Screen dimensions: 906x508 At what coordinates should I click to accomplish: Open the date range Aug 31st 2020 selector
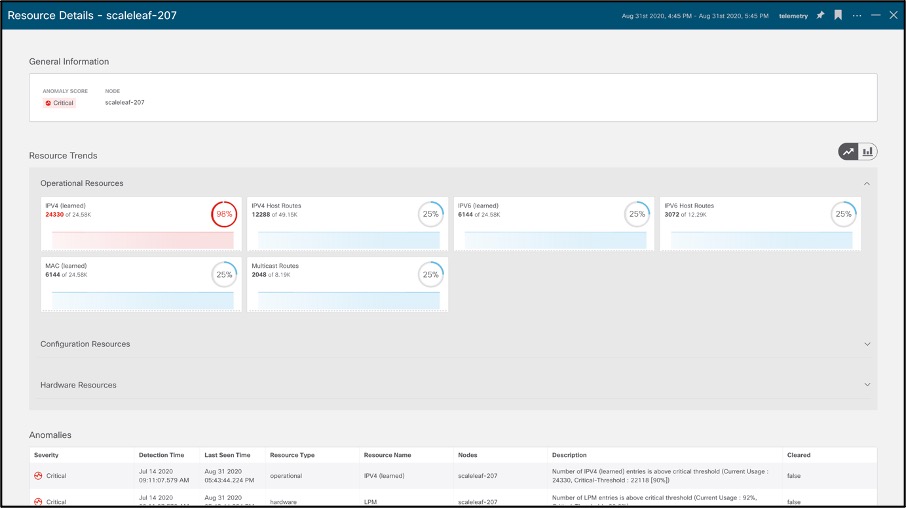695,16
